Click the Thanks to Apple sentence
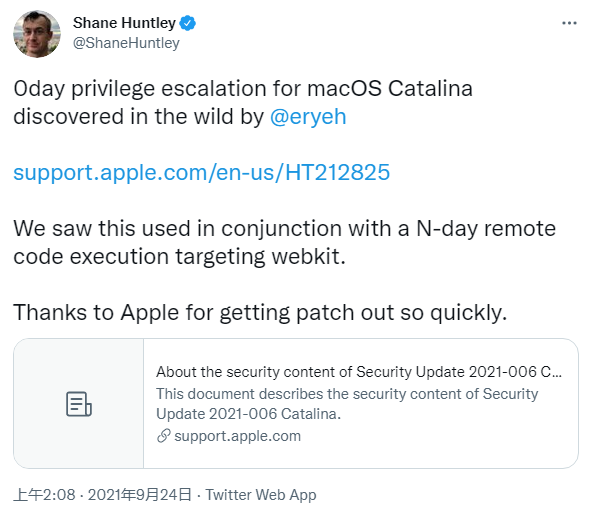Screen dimensions: 595x514 pyautogui.click(x=260, y=313)
